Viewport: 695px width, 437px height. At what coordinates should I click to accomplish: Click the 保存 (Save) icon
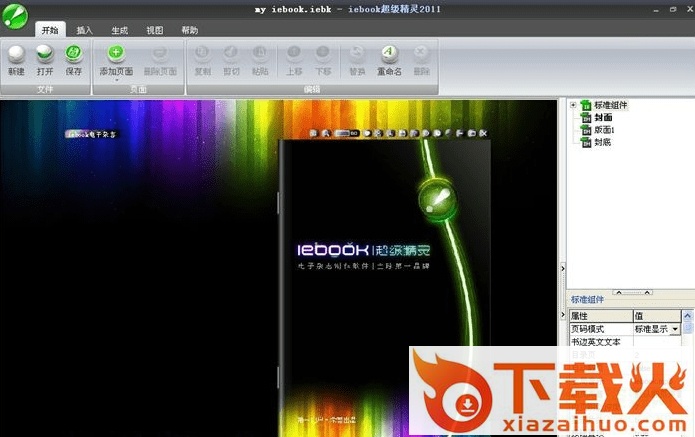pos(74,54)
